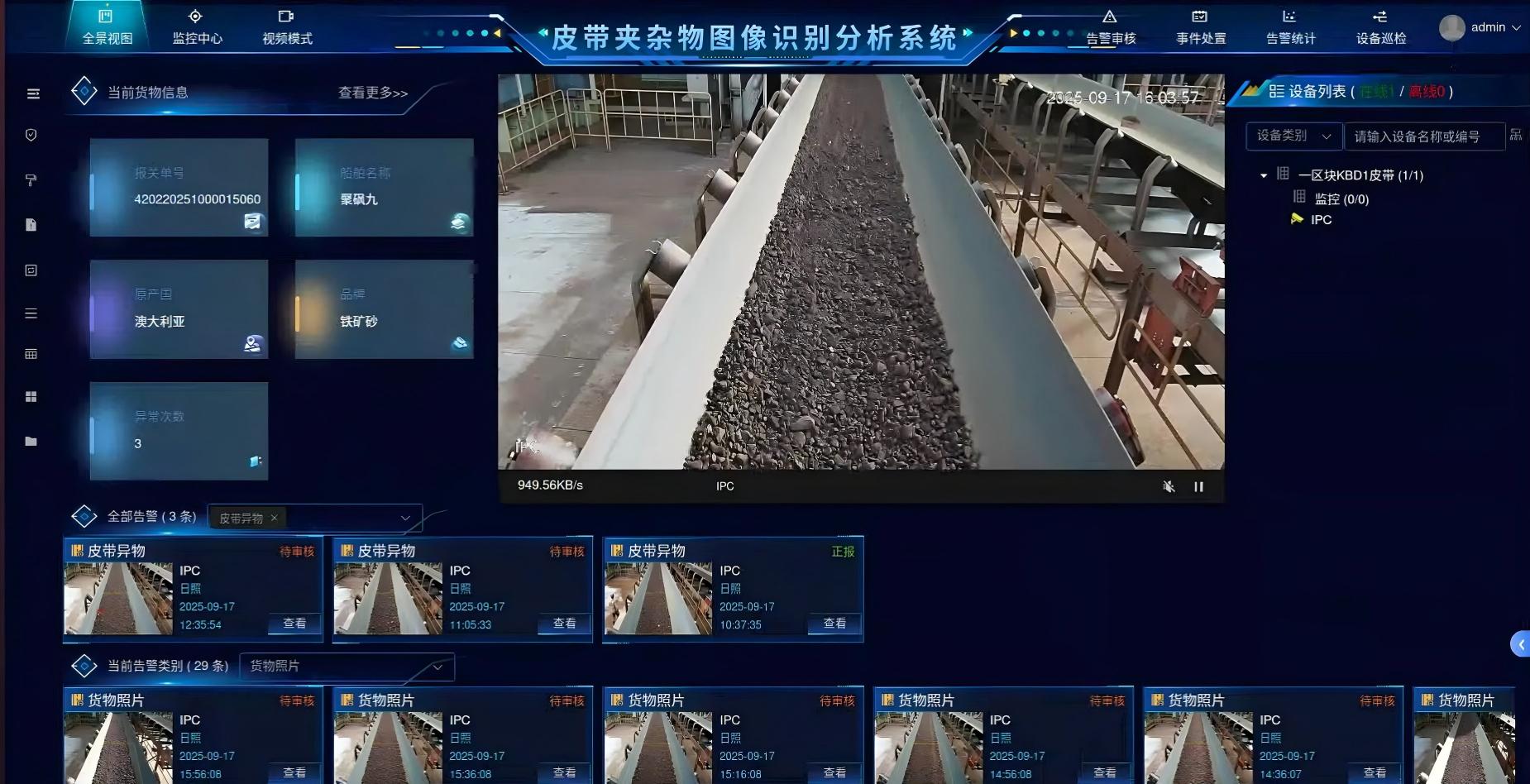Click the 正报 status on 10:37:35 alarm
Screen dimensions: 1530x784
point(843,552)
